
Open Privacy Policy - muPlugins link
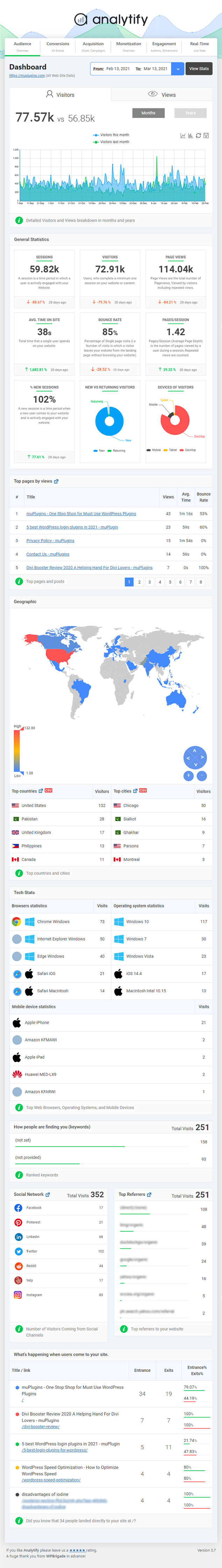[x=50, y=540]
